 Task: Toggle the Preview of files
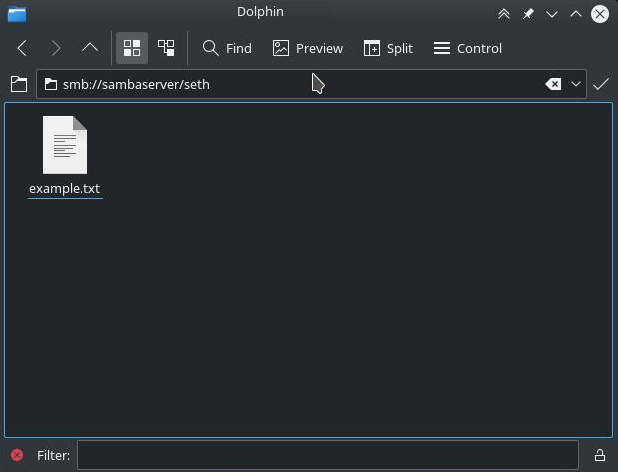coord(308,48)
